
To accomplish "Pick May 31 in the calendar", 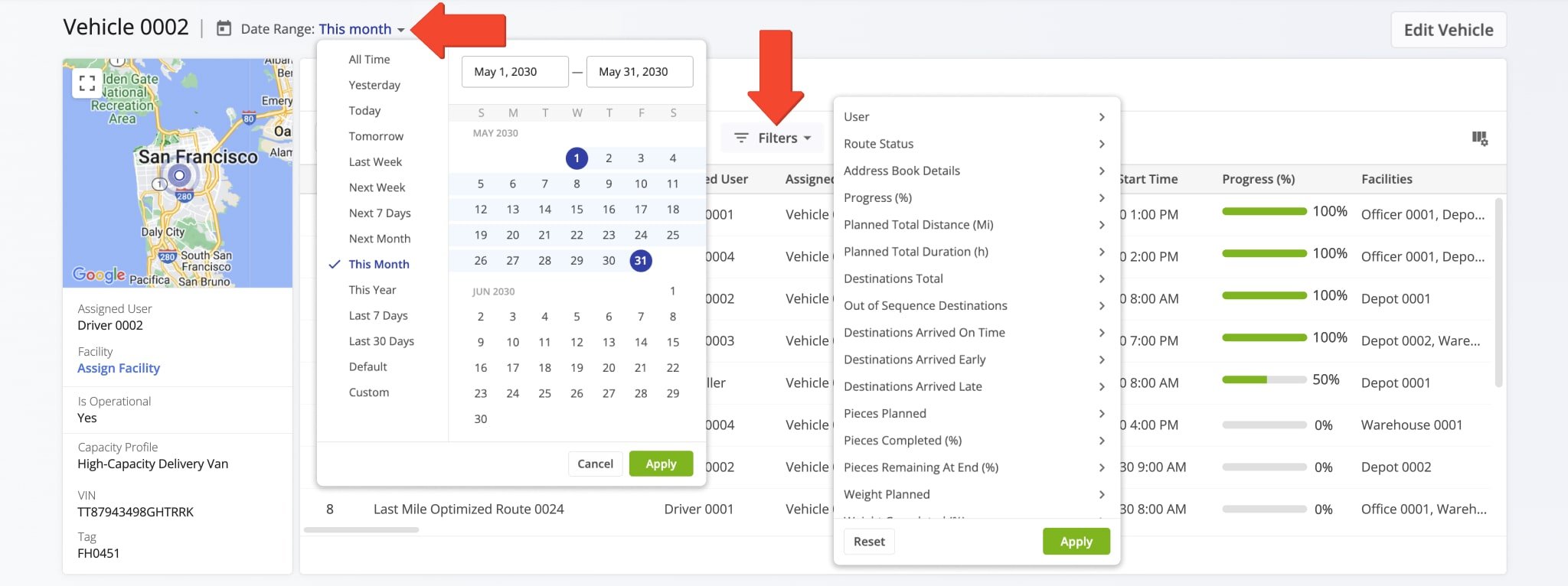I will (x=641, y=260).
